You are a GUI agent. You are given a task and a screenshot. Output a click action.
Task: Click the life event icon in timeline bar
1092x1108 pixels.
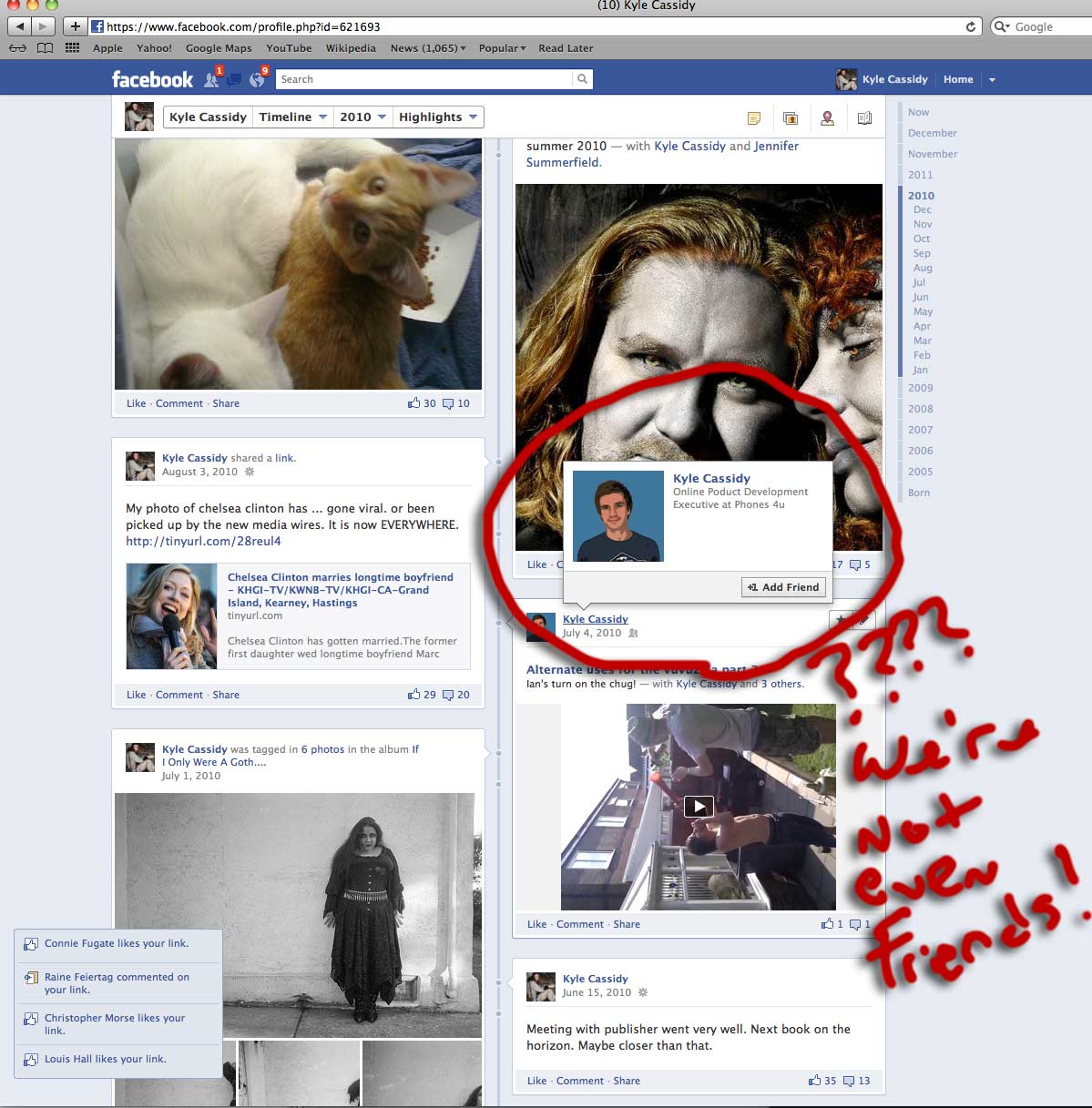tap(864, 117)
